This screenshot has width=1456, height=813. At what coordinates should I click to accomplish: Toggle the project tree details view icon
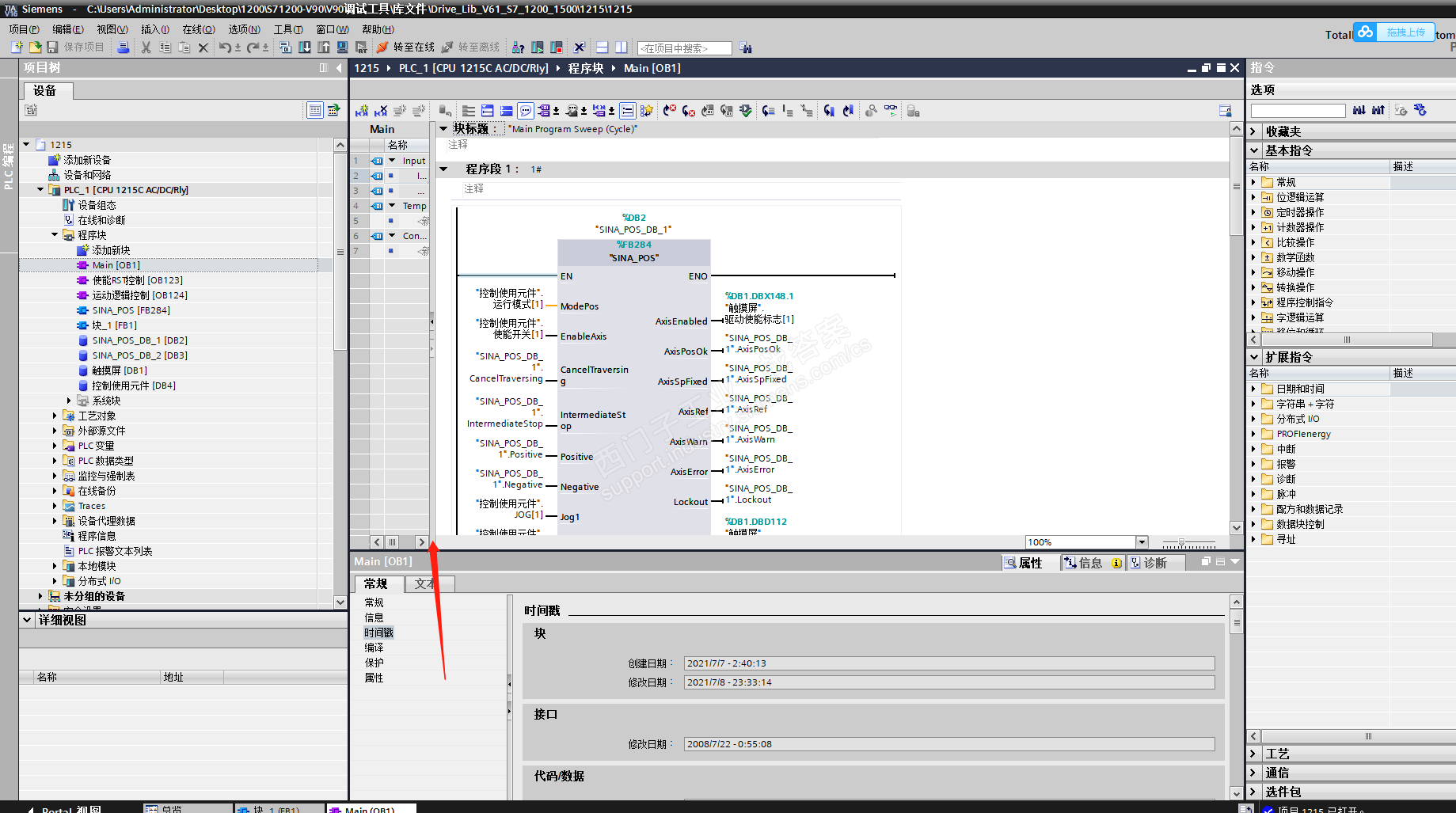click(x=315, y=110)
